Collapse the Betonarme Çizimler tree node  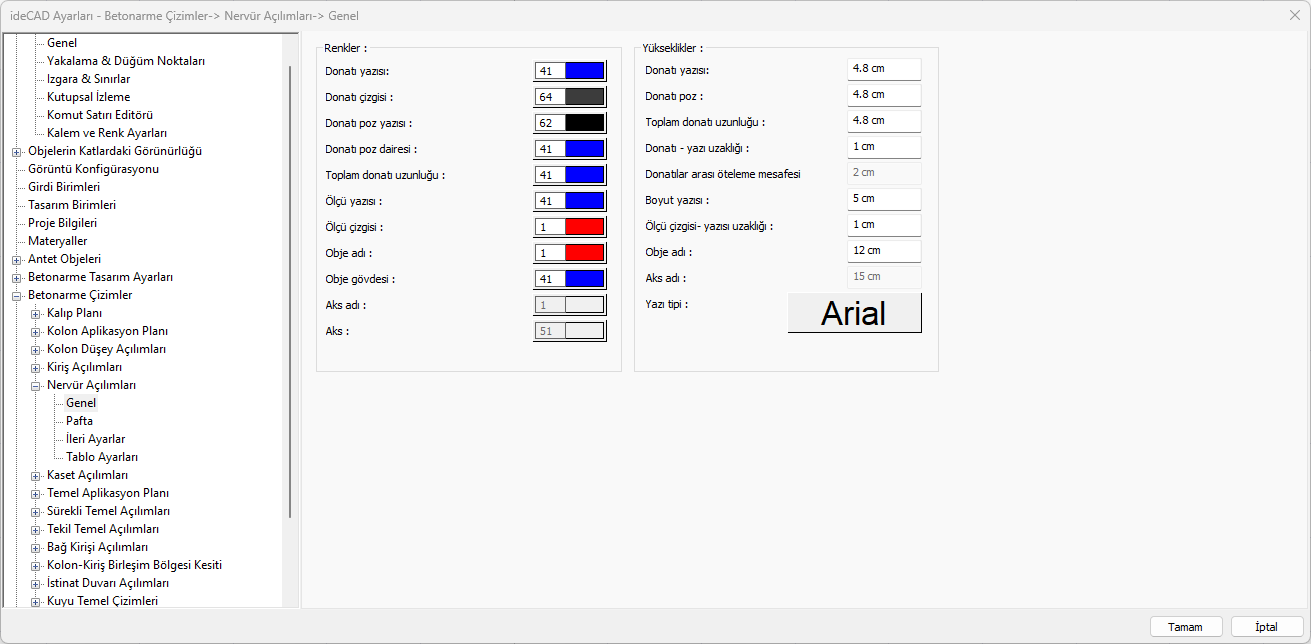coord(17,295)
